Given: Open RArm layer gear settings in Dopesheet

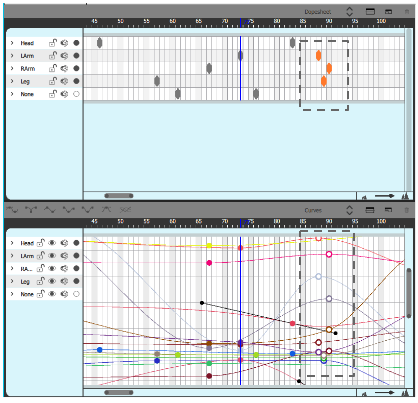Looking at the screenshot, I should 64,68.
